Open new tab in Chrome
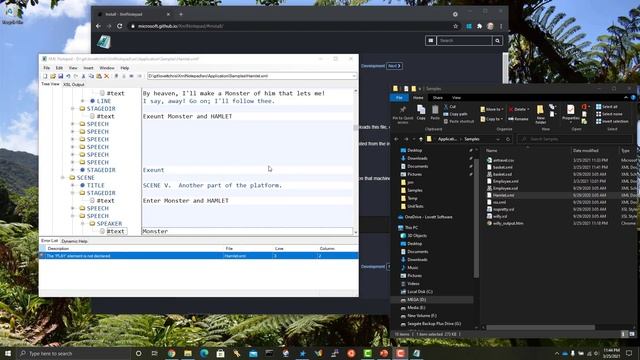This screenshot has width=640, height=360. 181,14
